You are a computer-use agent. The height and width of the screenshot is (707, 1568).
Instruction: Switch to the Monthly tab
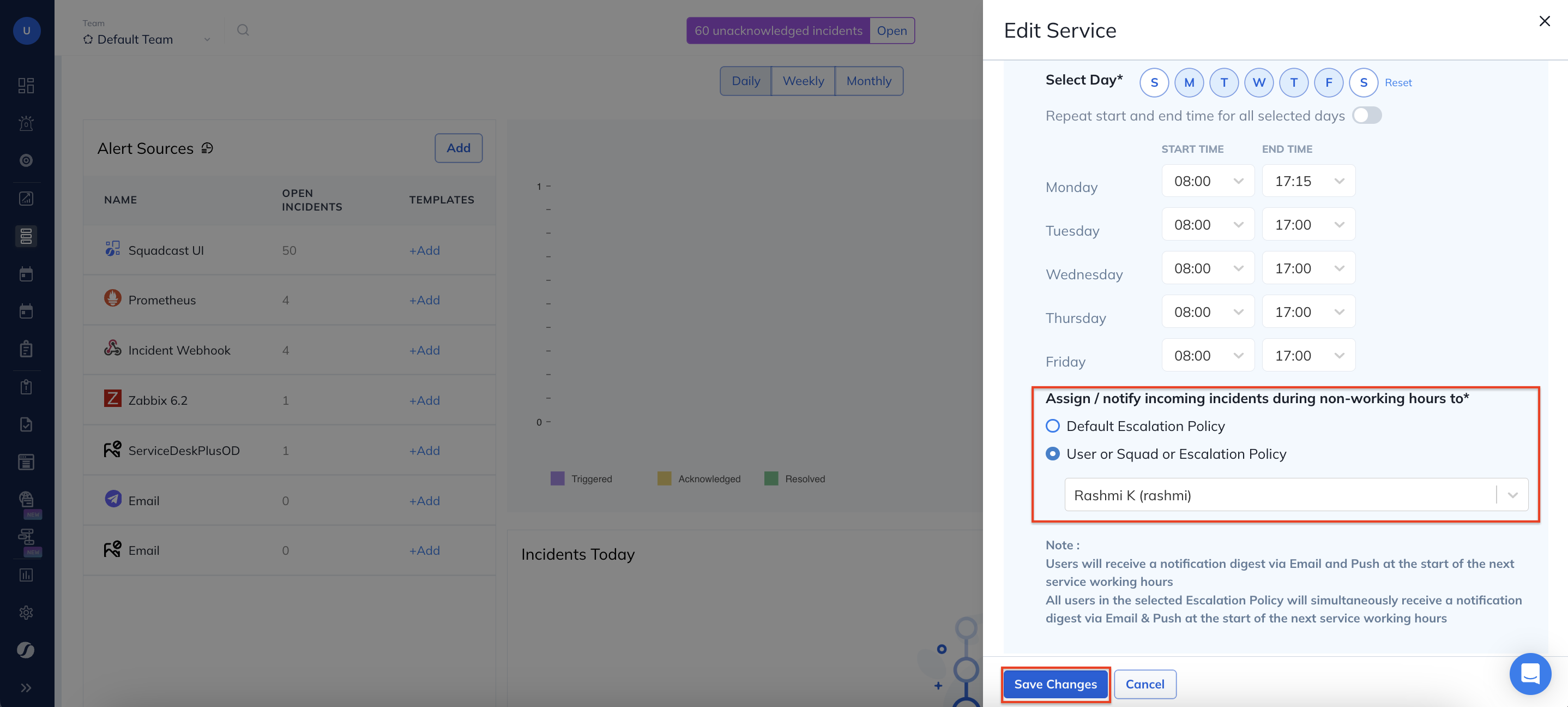click(x=869, y=81)
